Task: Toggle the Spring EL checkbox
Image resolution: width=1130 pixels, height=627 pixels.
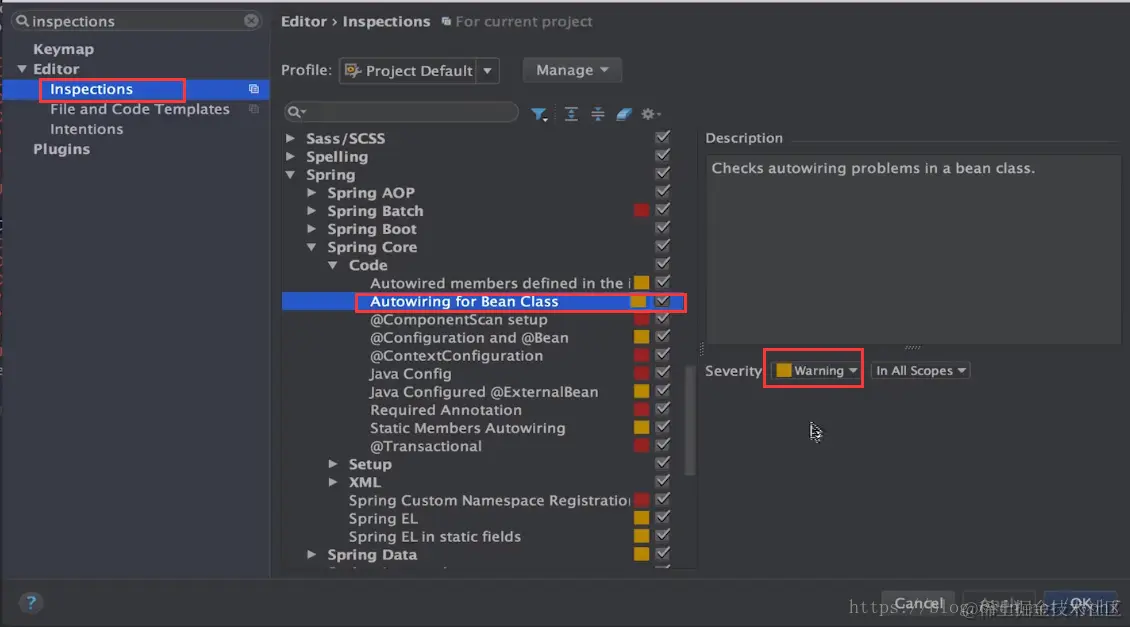Action: pos(663,517)
